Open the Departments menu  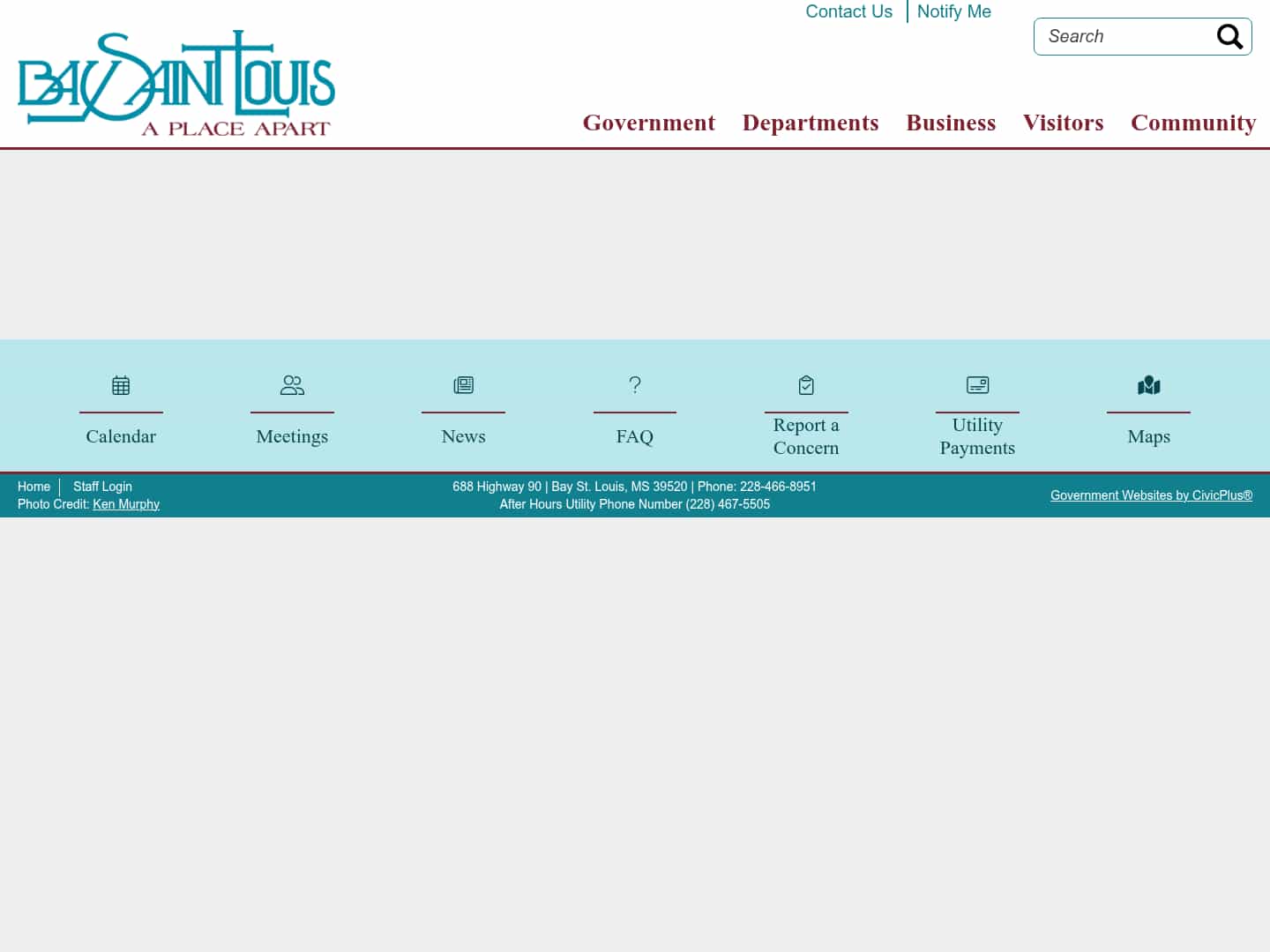pyautogui.click(x=811, y=123)
